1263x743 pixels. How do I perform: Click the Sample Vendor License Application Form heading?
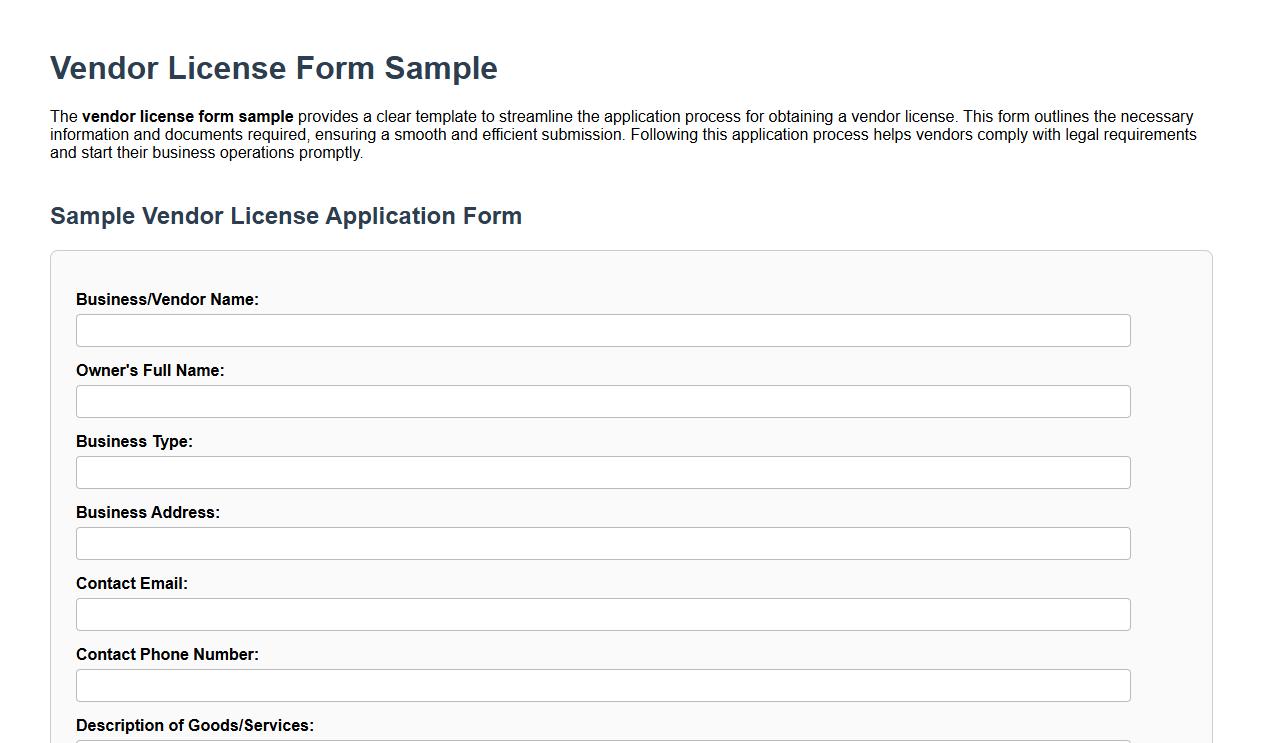[286, 216]
